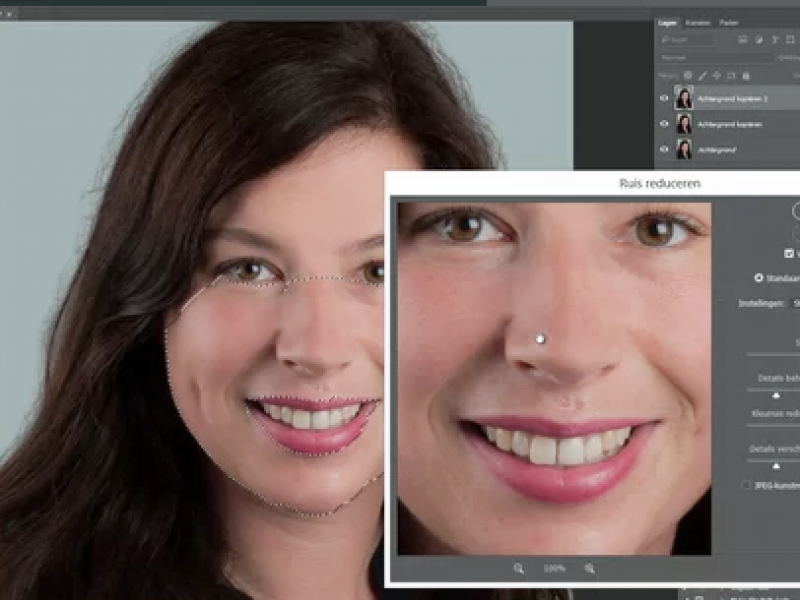
Task: Filter layers by adjustment layers icon
Action: tap(757, 40)
